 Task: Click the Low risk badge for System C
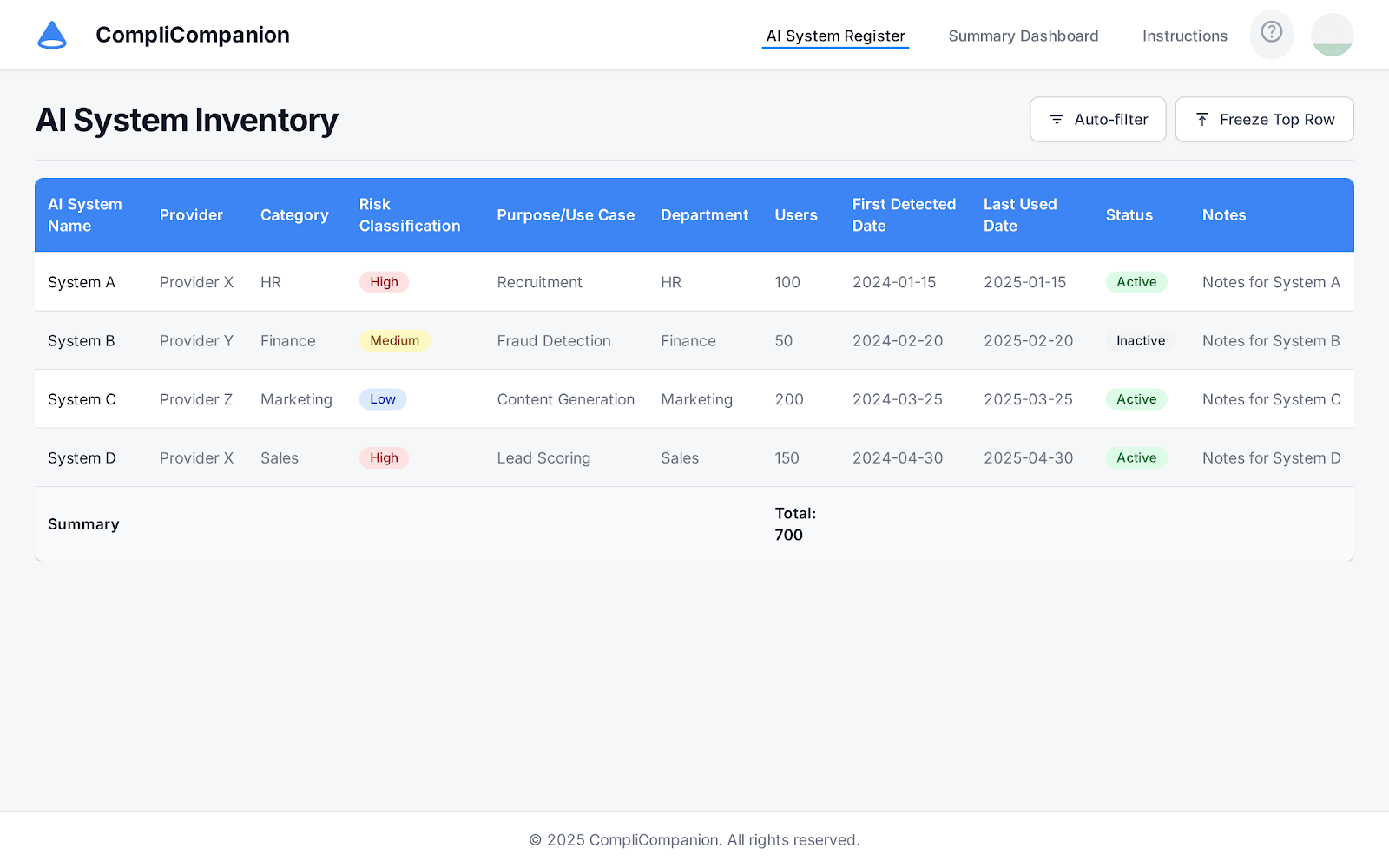(x=382, y=399)
